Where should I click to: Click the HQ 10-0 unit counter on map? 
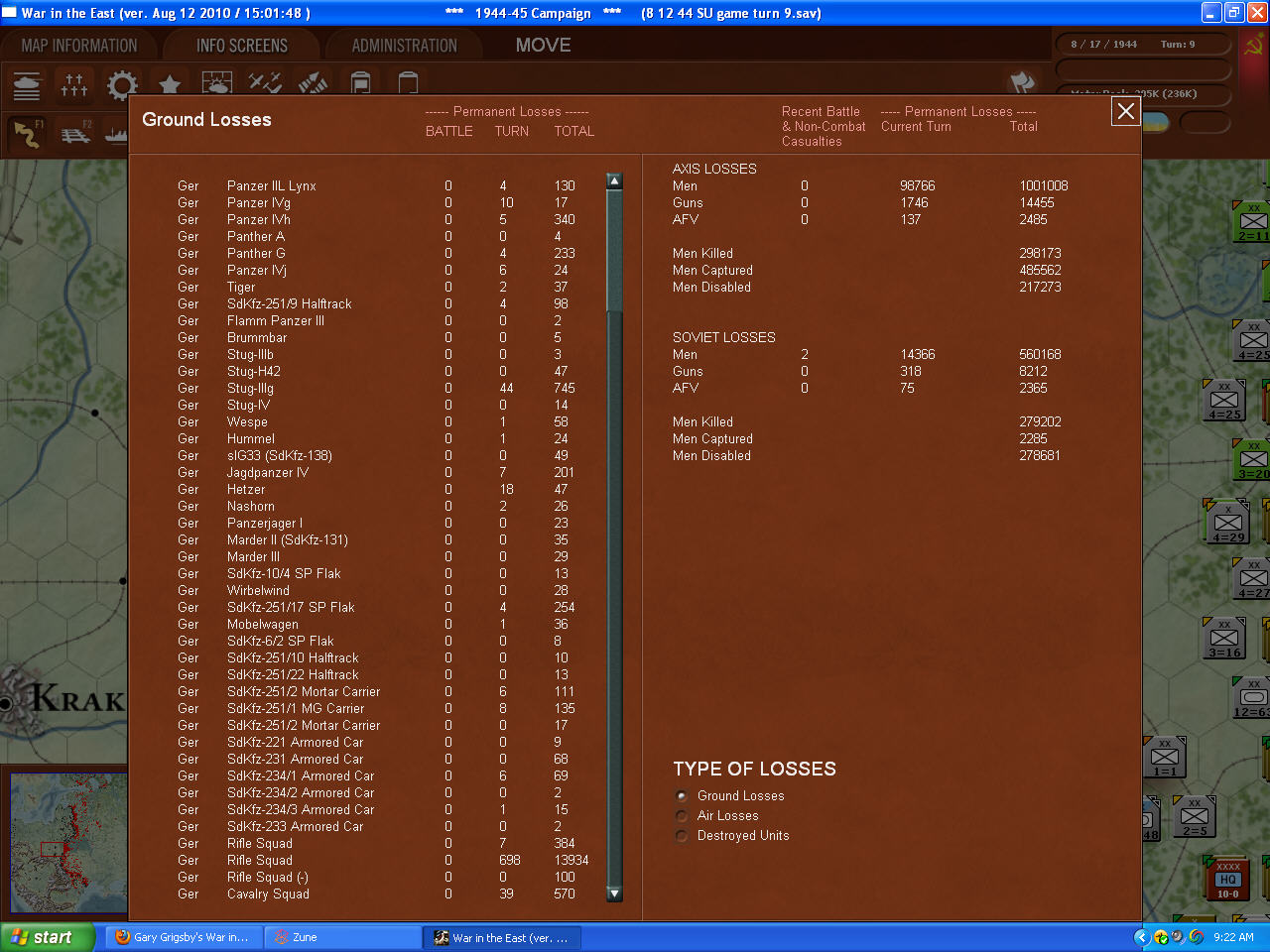tap(1228, 880)
